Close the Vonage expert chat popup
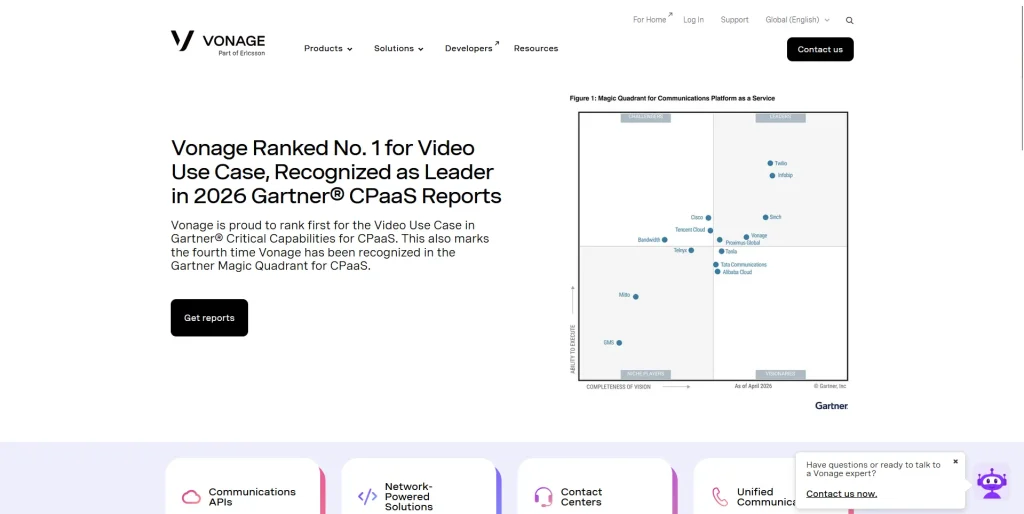1024x514 pixels. point(955,461)
